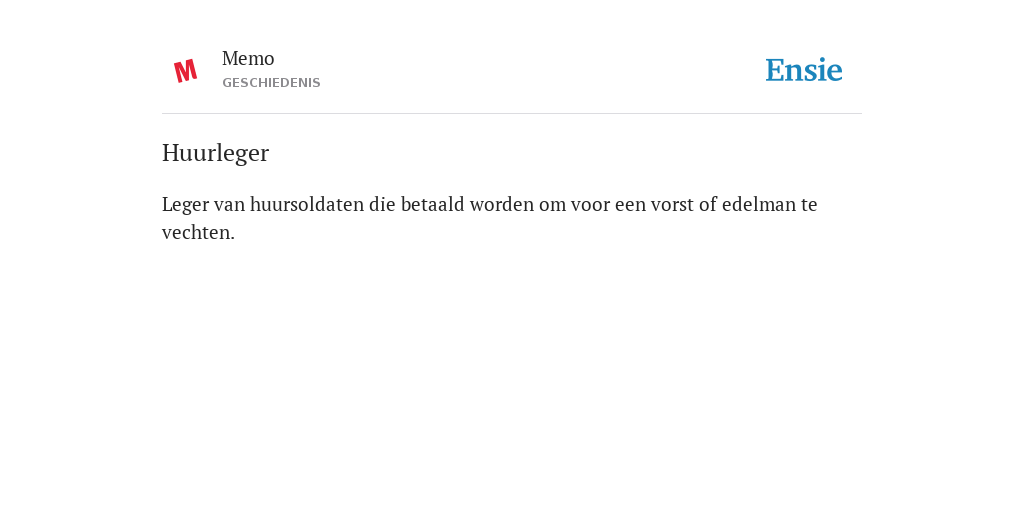Open the Memo source name link
The width and height of the screenshot is (1024, 512).
pos(248,59)
